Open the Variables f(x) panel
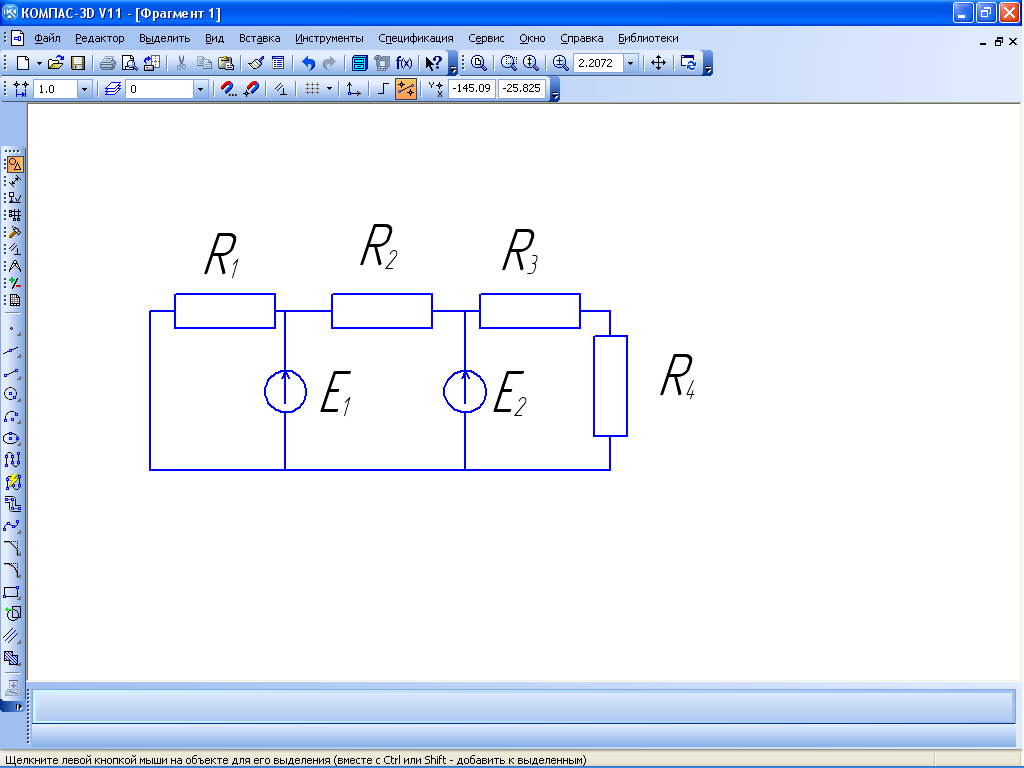This screenshot has width=1024, height=768. coord(404,63)
